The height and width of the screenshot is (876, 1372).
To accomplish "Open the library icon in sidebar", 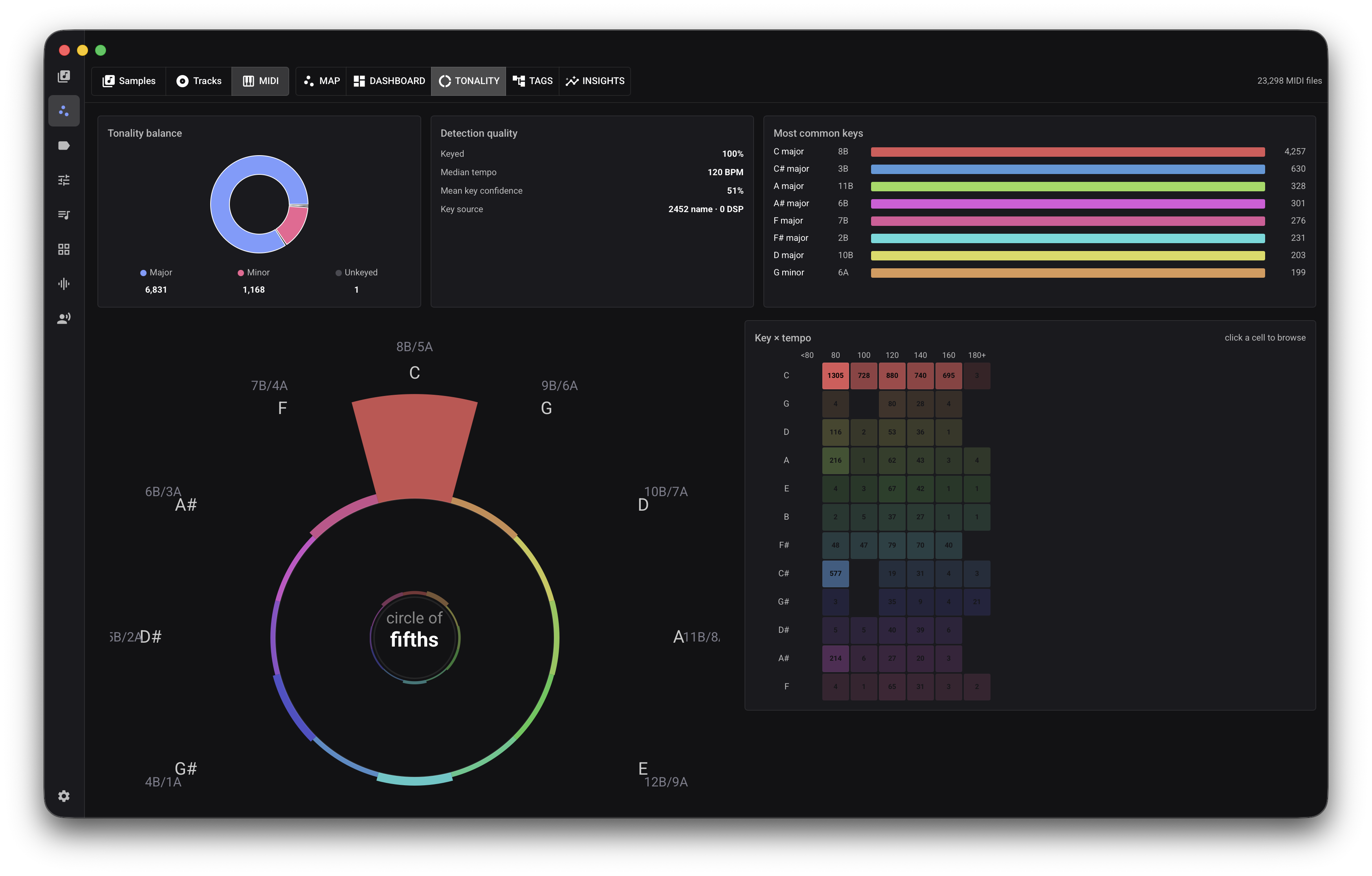I will [x=64, y=76].
